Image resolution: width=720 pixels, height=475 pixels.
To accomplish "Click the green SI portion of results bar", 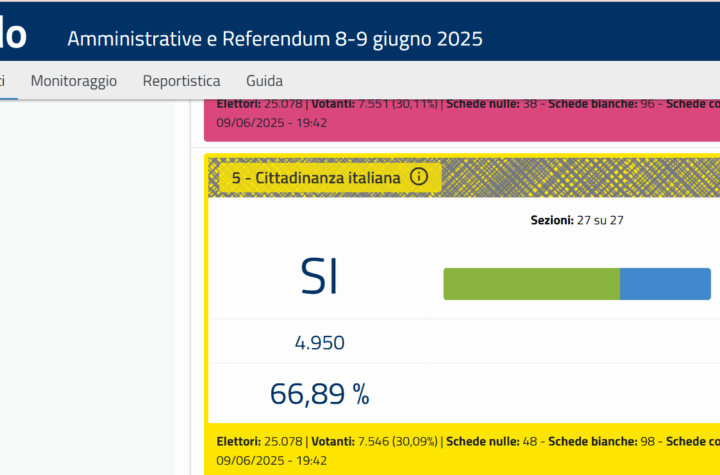I will (531, 284).
